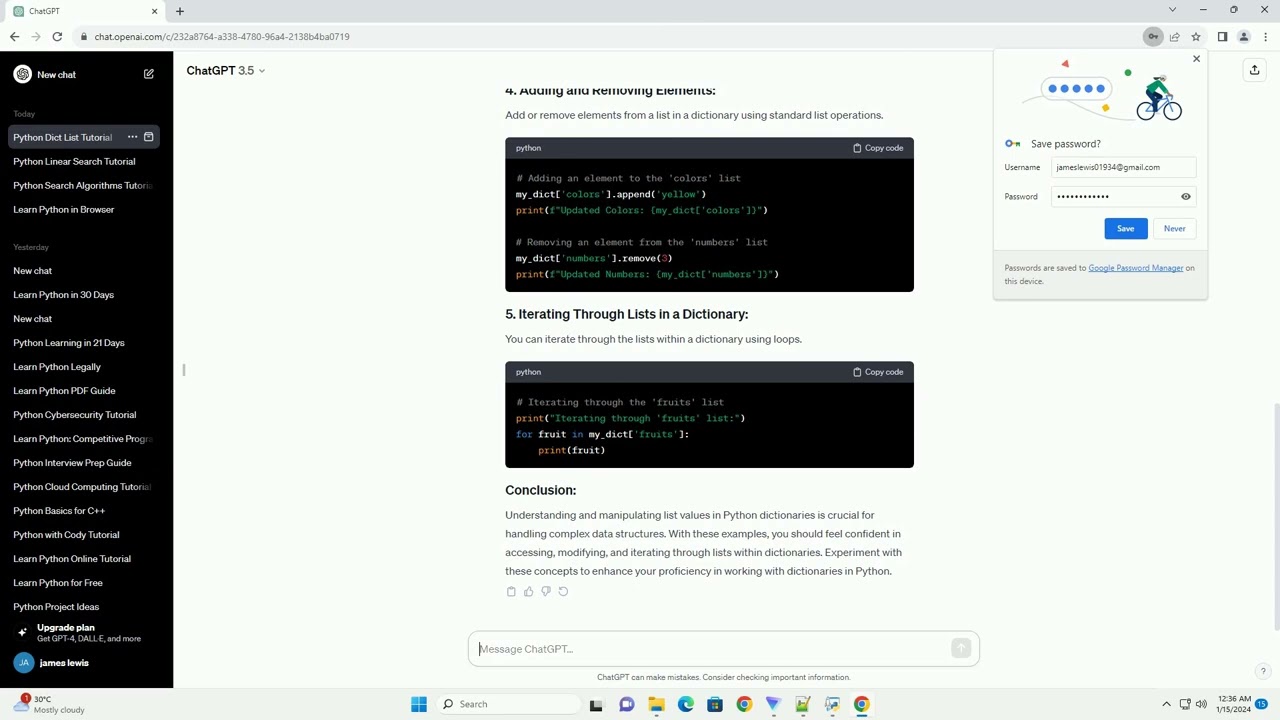This screenshot has width=1280, height=720.
Task: Open the Chrome three-dot menu
Action: pos(1265,37)
